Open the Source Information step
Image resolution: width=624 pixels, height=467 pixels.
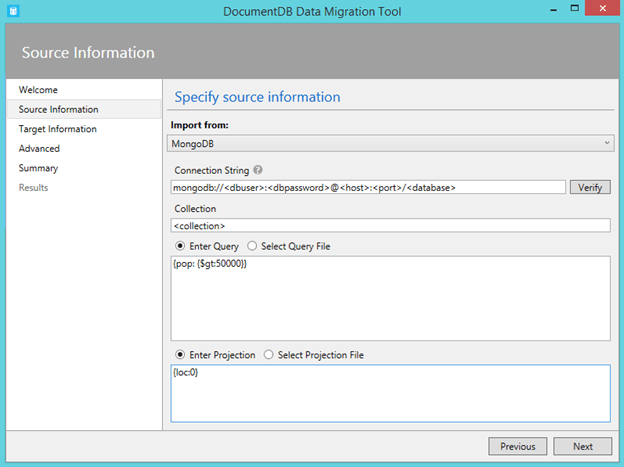[58, 109]
